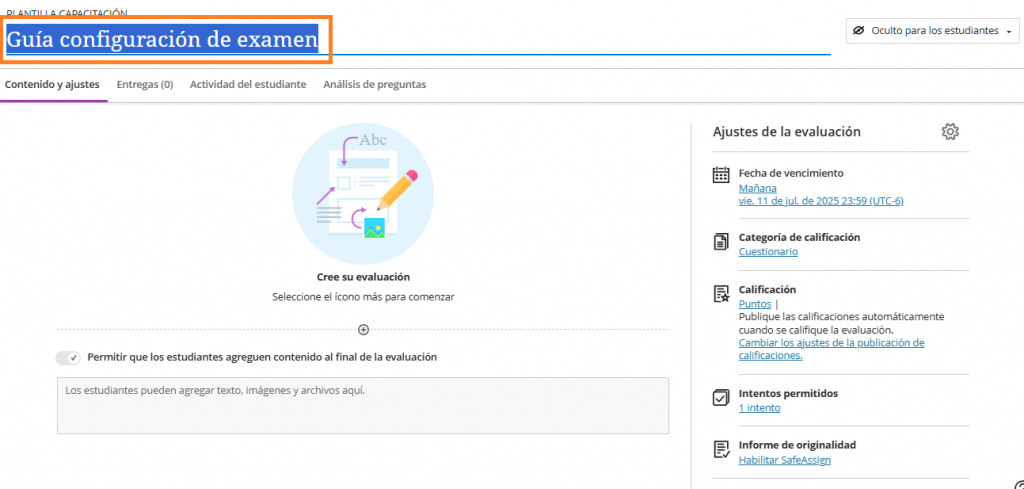Viewport: 1024px width, 489px height.
Task: Select the Contenido y ajustes tab
Action: 52,85
